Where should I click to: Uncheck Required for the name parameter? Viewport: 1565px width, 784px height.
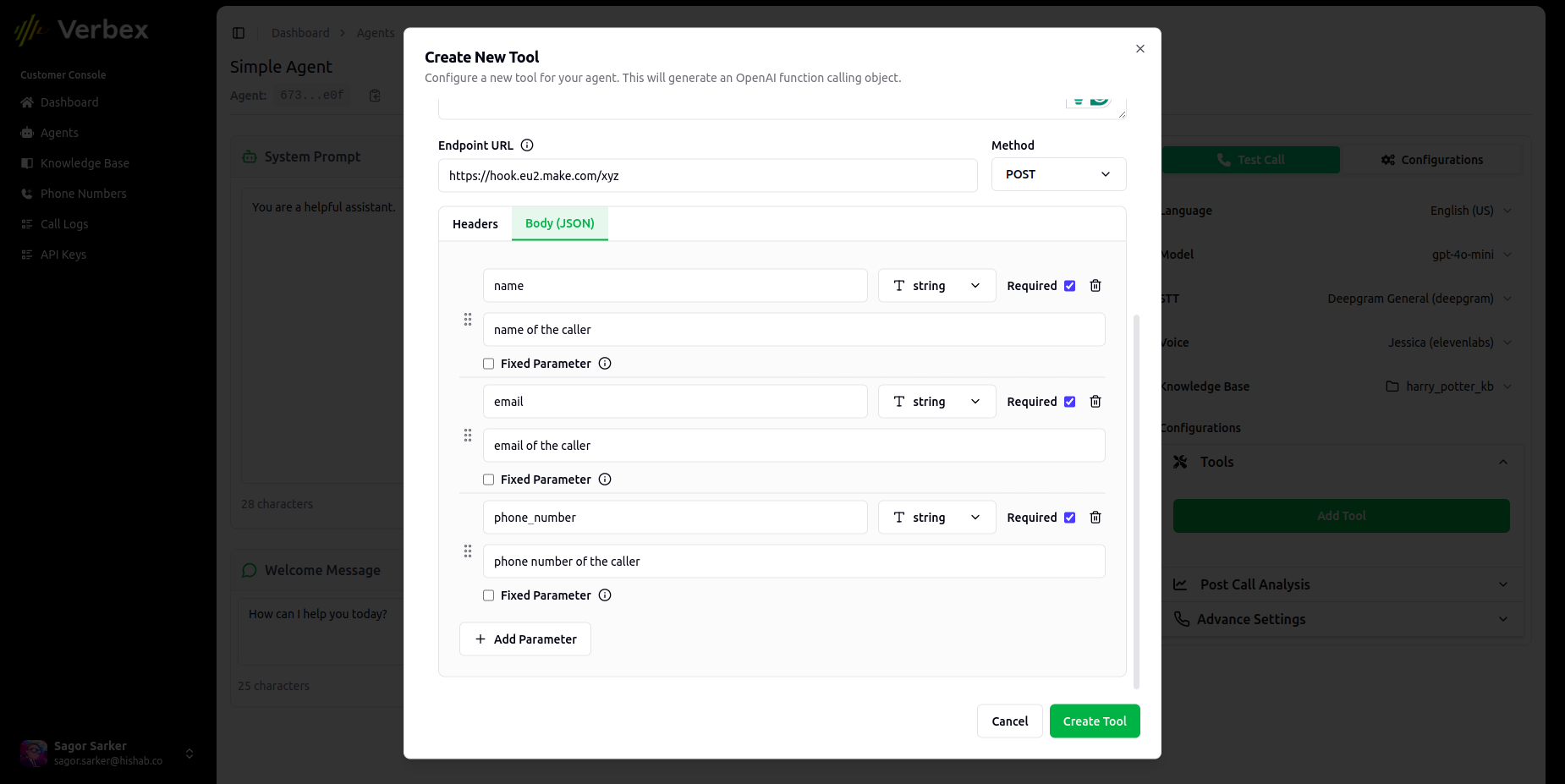point(1070,286)
